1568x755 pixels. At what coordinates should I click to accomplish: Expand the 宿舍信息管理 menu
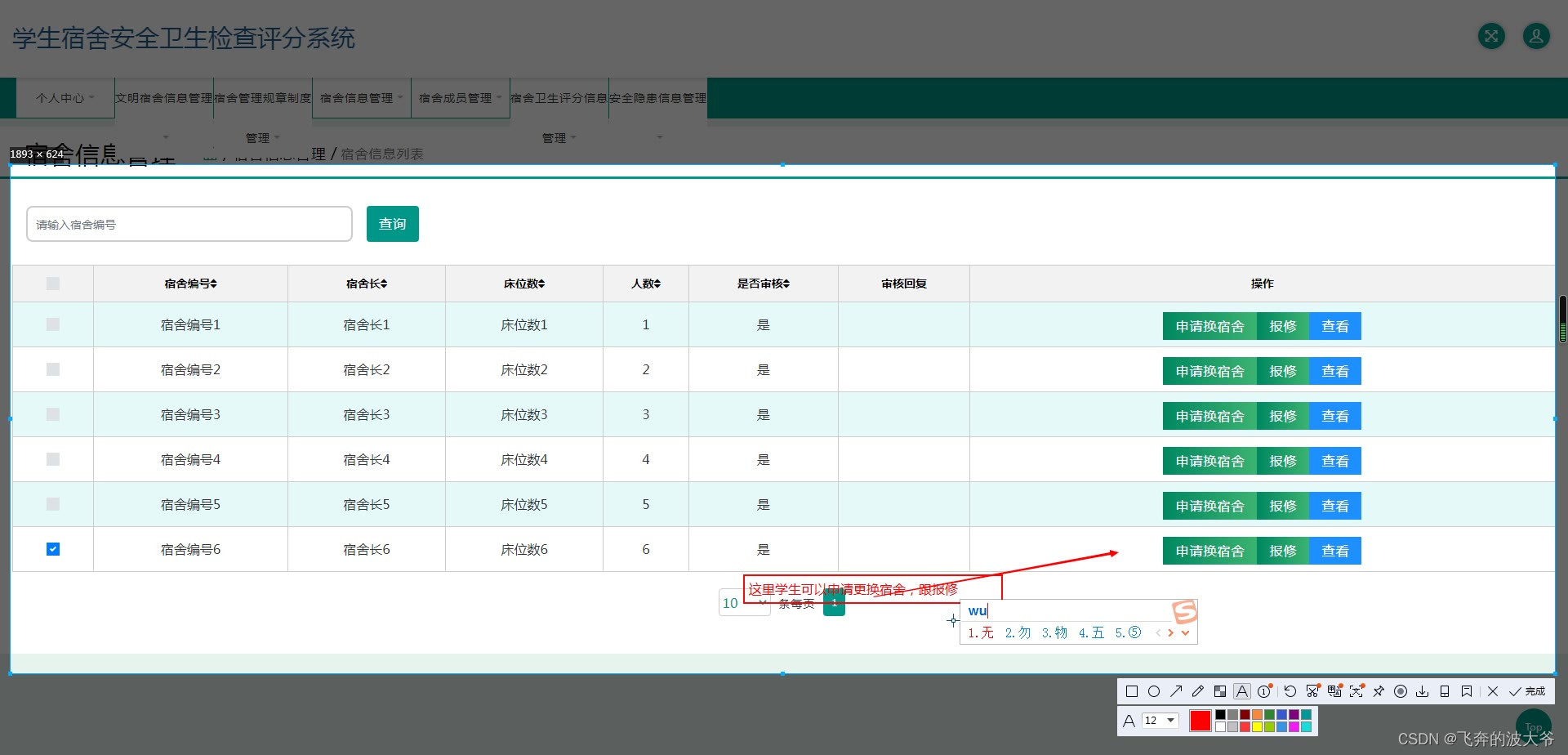click(x=362, y=98)
